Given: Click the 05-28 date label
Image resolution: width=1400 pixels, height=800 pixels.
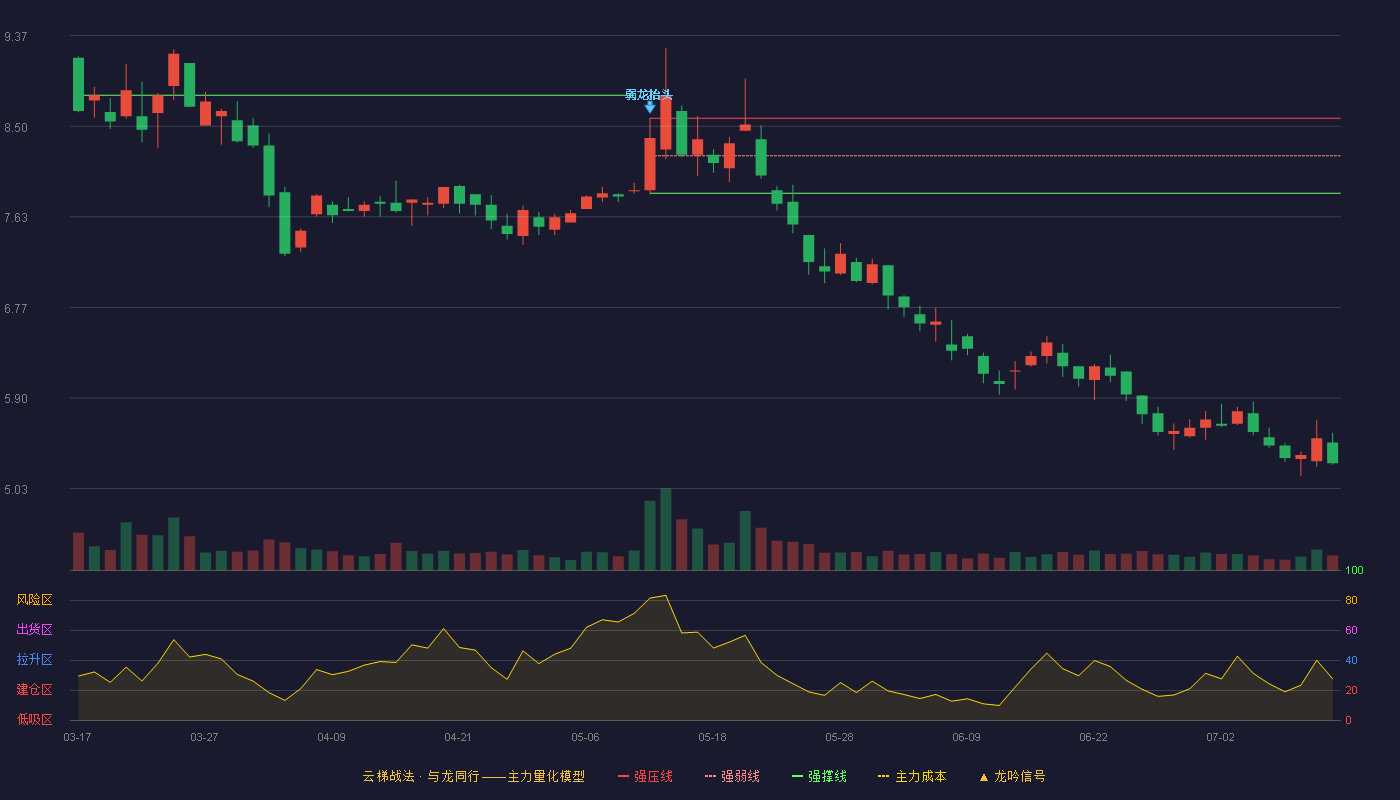Looking at the screenshot, I should [839, 737].
